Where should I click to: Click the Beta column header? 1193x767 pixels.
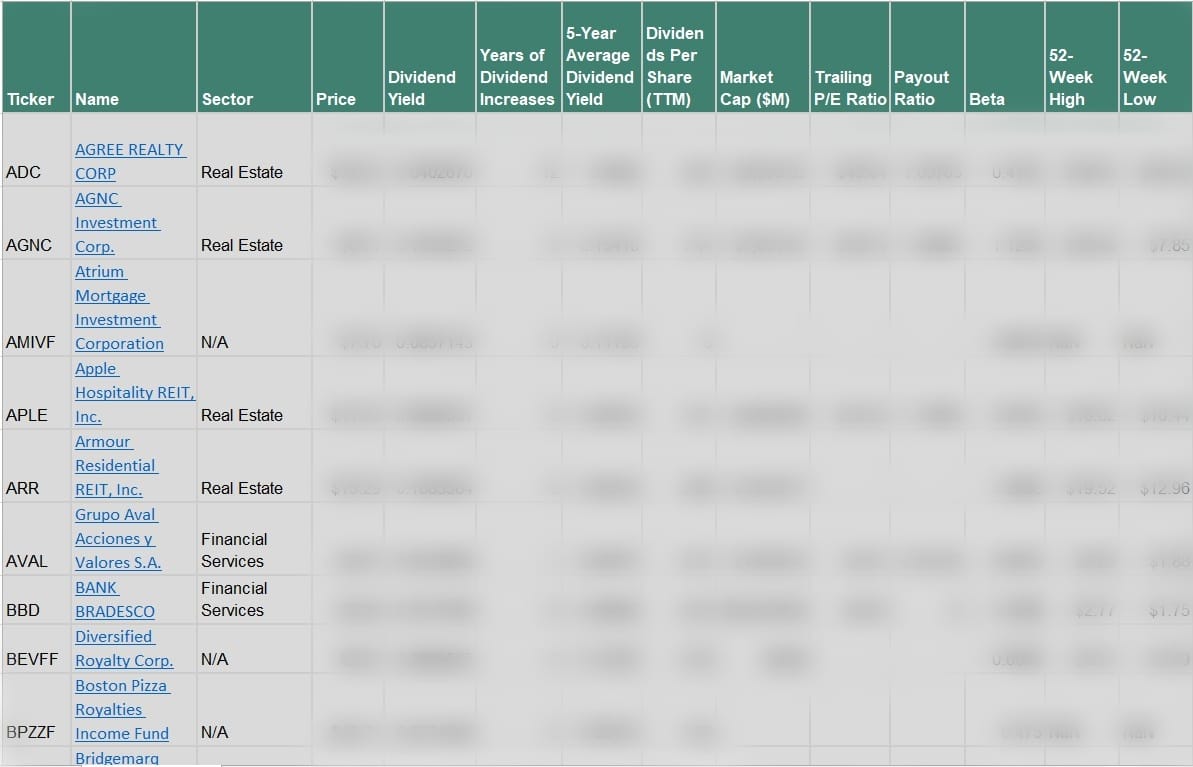[x=986, y=99]
